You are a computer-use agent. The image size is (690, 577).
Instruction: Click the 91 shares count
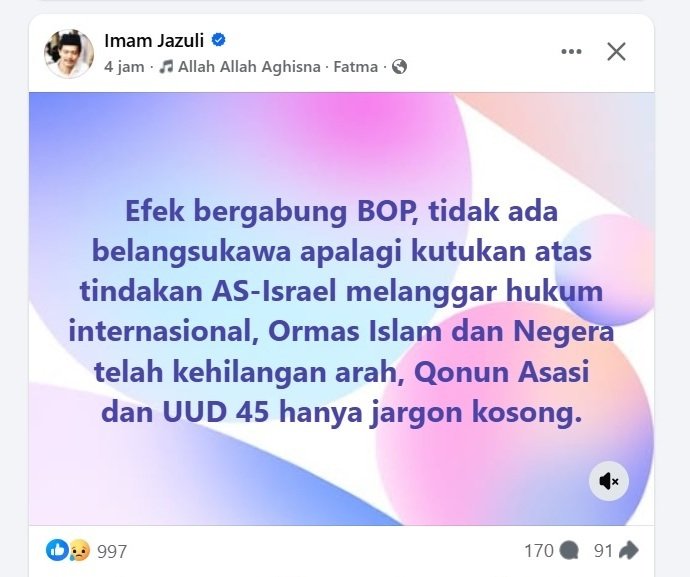click(x=603, y=551)
